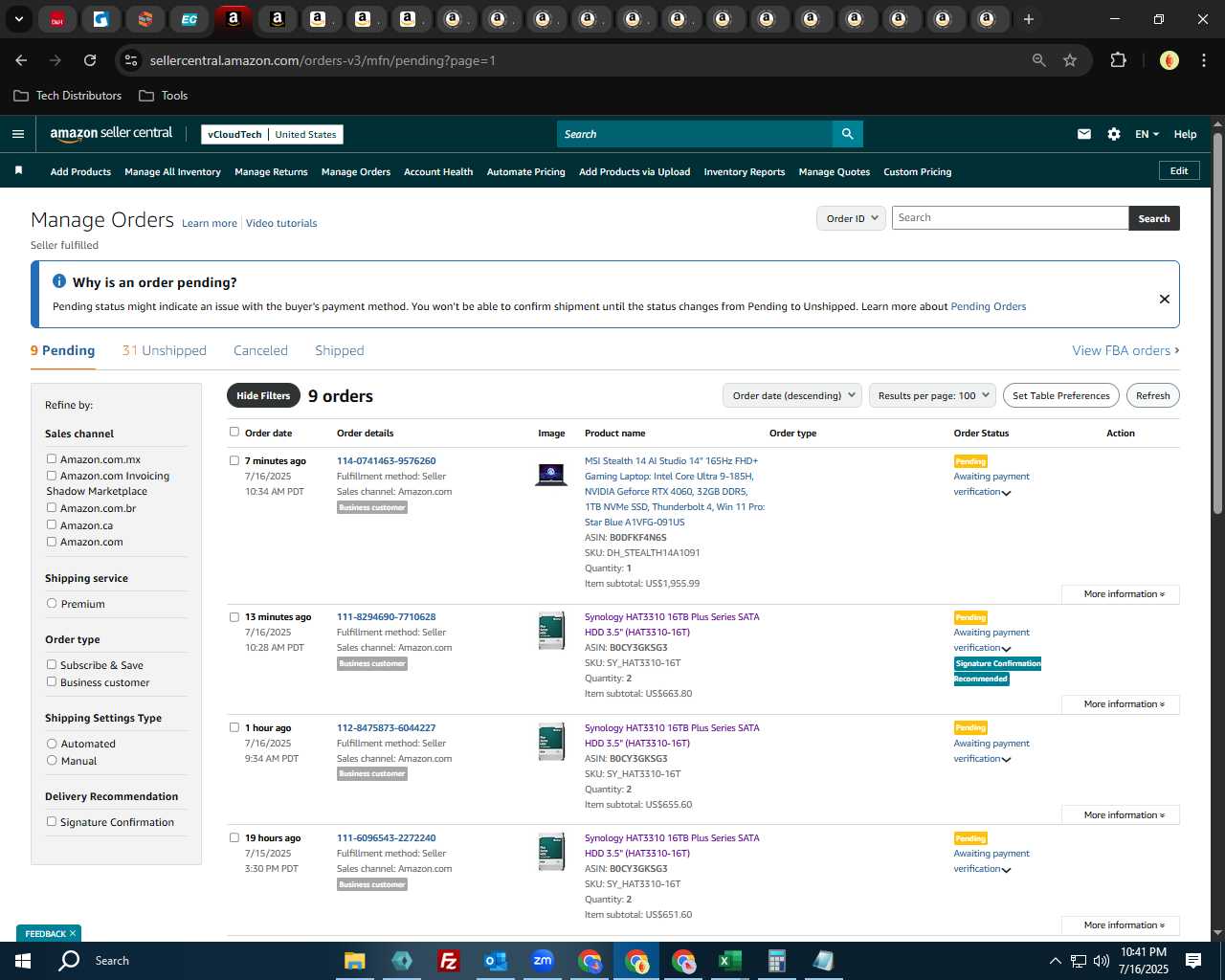Select all orders with header checkbox
This screenshot has height=980, width=1225.
pos(234,432)
